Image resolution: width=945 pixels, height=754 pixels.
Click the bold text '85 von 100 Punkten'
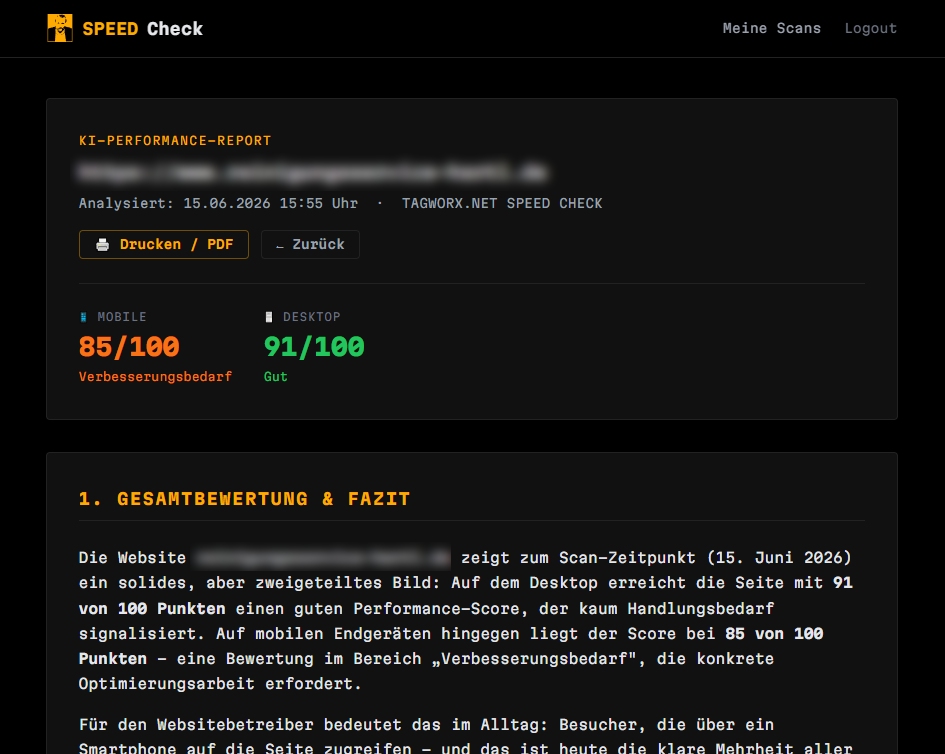tap(451, 646)
